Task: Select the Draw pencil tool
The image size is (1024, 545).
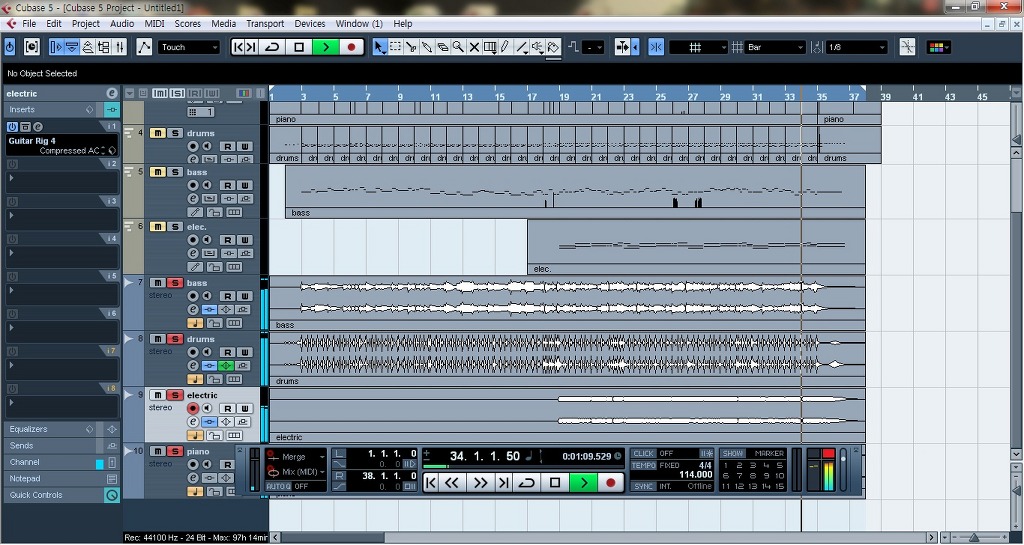Action: (505, 47)
